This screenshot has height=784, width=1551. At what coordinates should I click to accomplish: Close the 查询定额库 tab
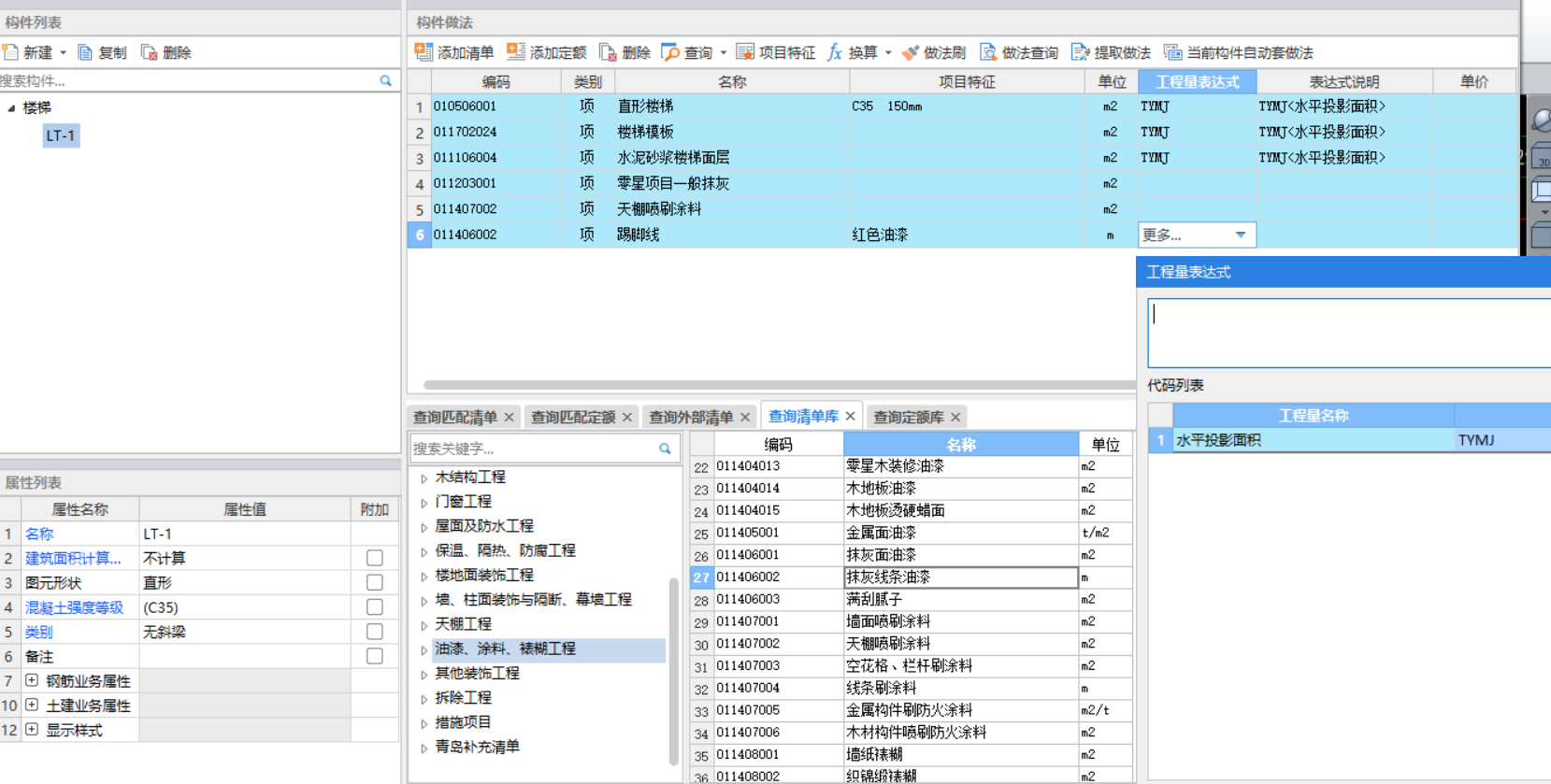click(x=955, y=417)
